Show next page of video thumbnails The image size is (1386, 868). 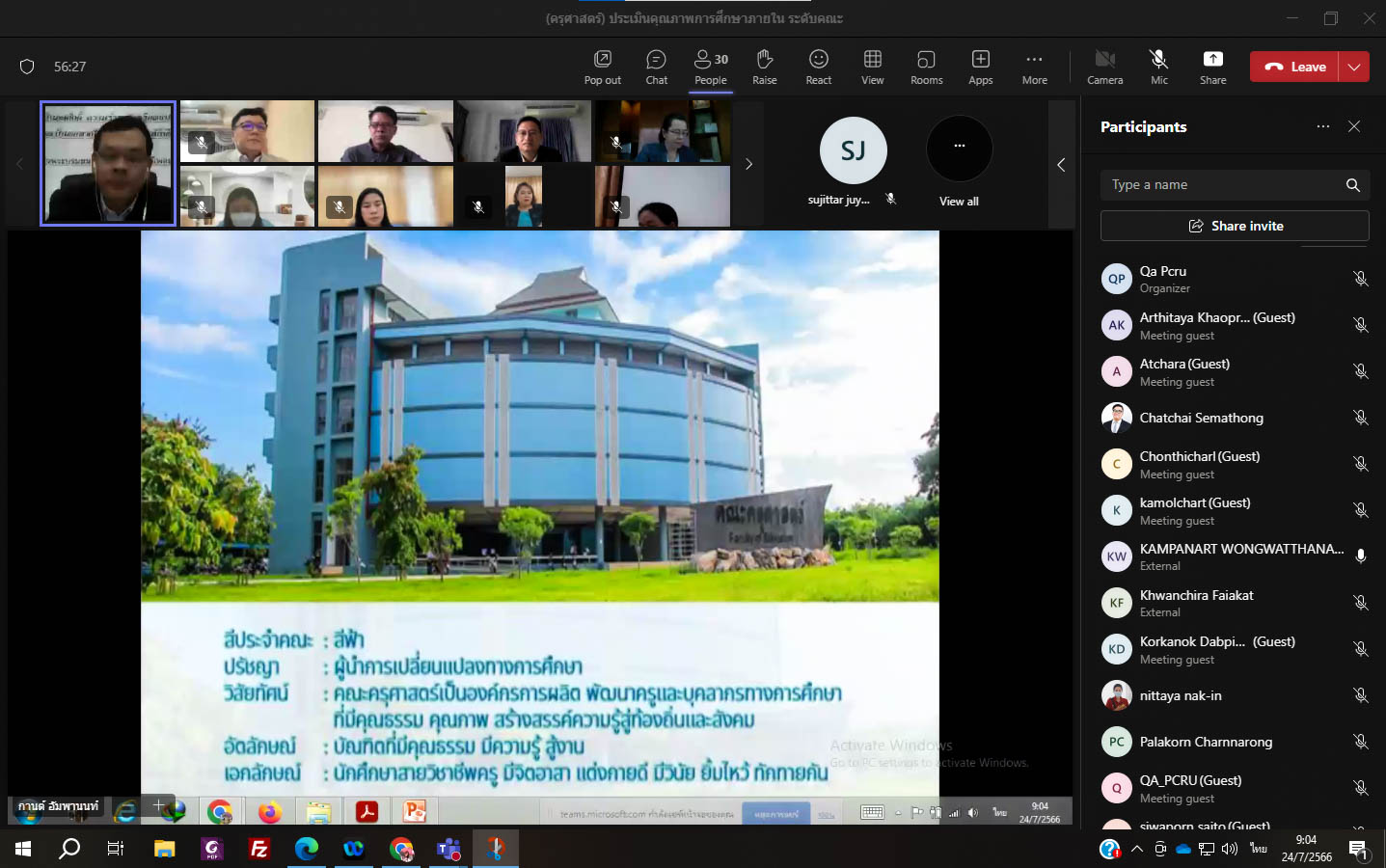pos(748,164)
